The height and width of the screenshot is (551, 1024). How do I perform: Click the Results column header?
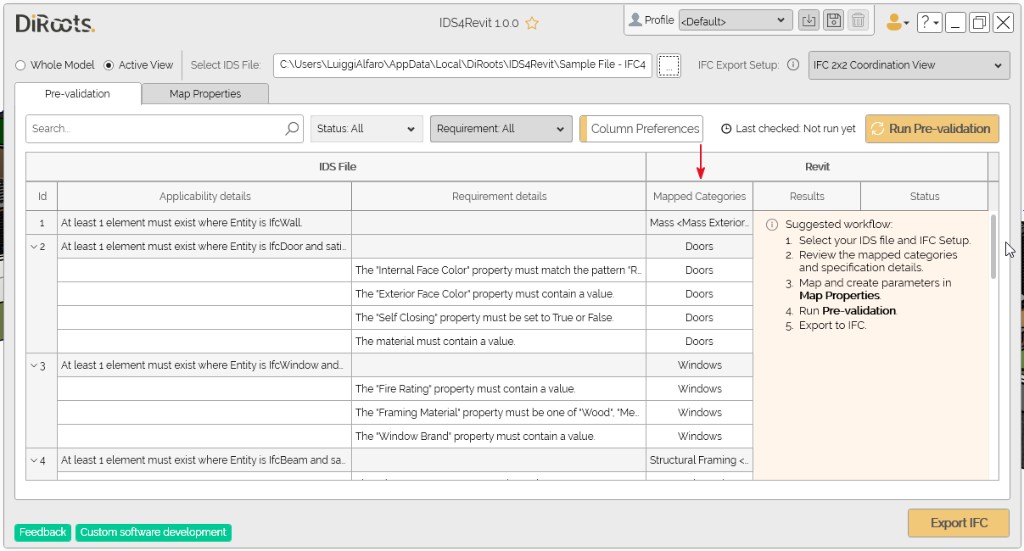807,196
